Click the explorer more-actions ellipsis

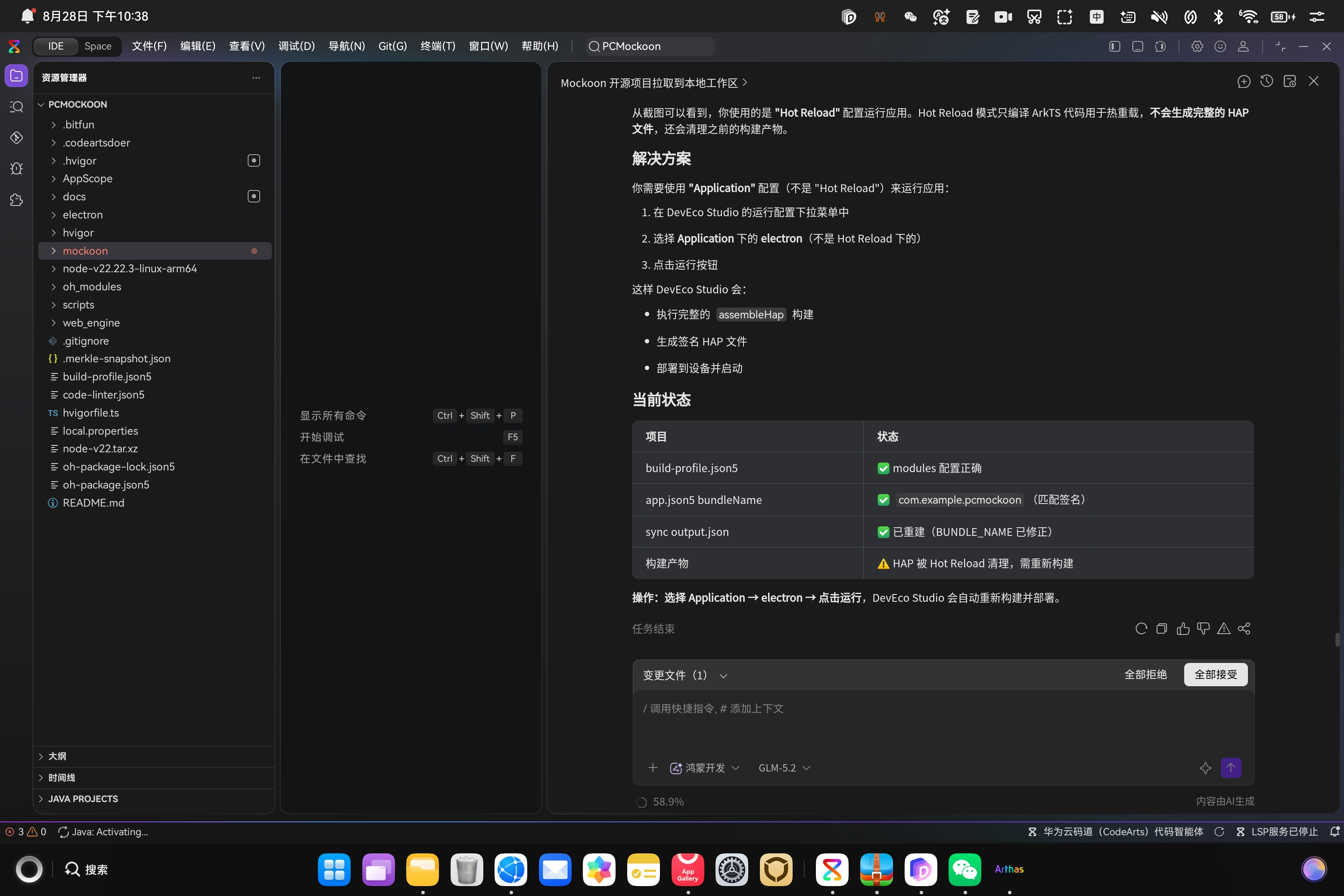256,78
